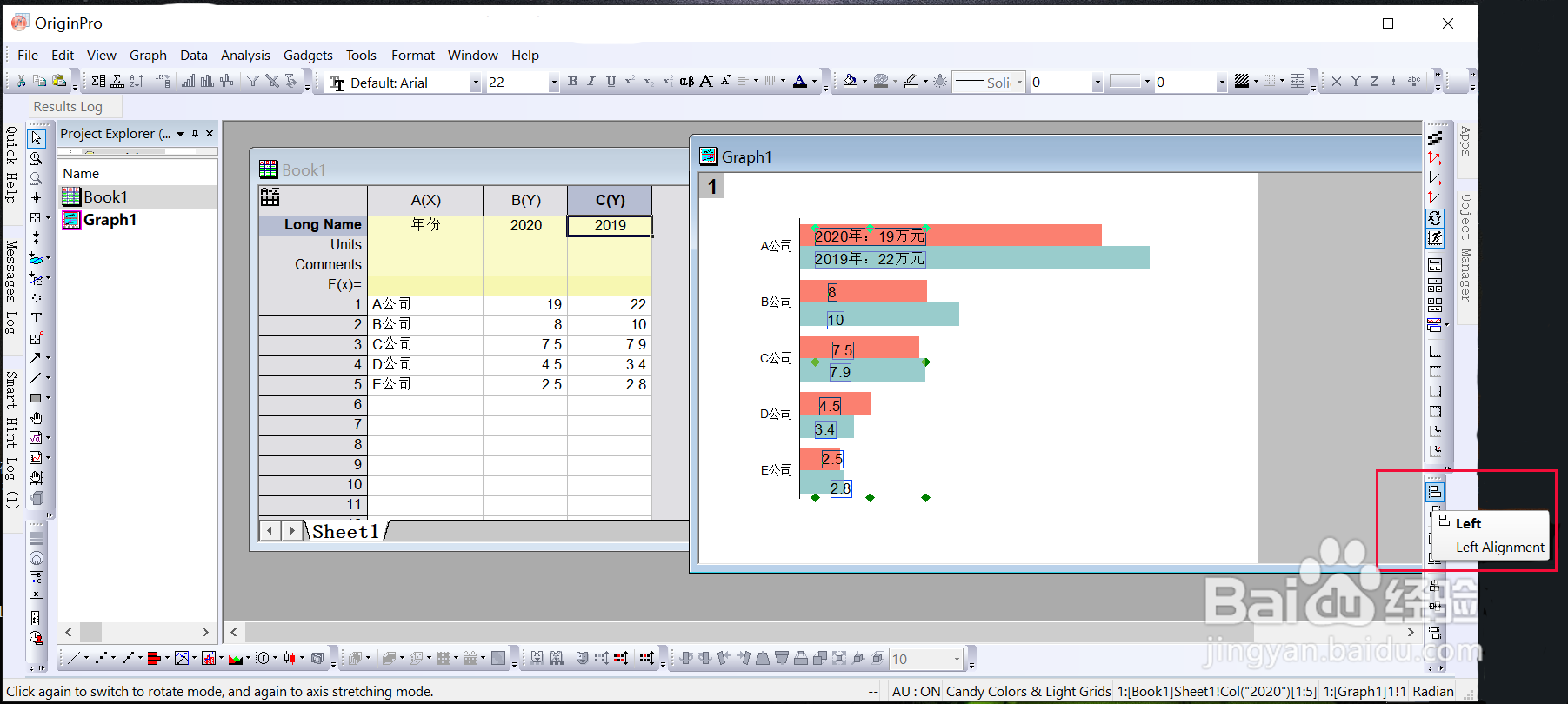This screenshot has height=704, width=1568.
Task: Toggle Superscript formatting
Action: [630, 81]
